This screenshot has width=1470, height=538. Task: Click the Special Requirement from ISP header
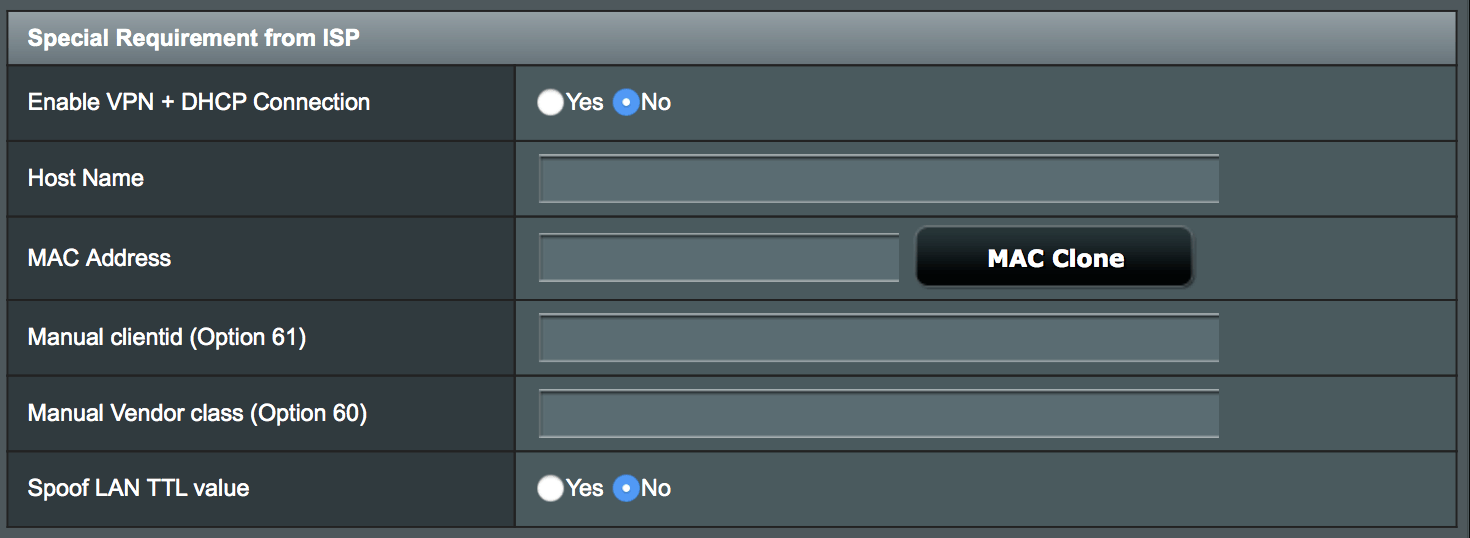[x=194, y=39]
